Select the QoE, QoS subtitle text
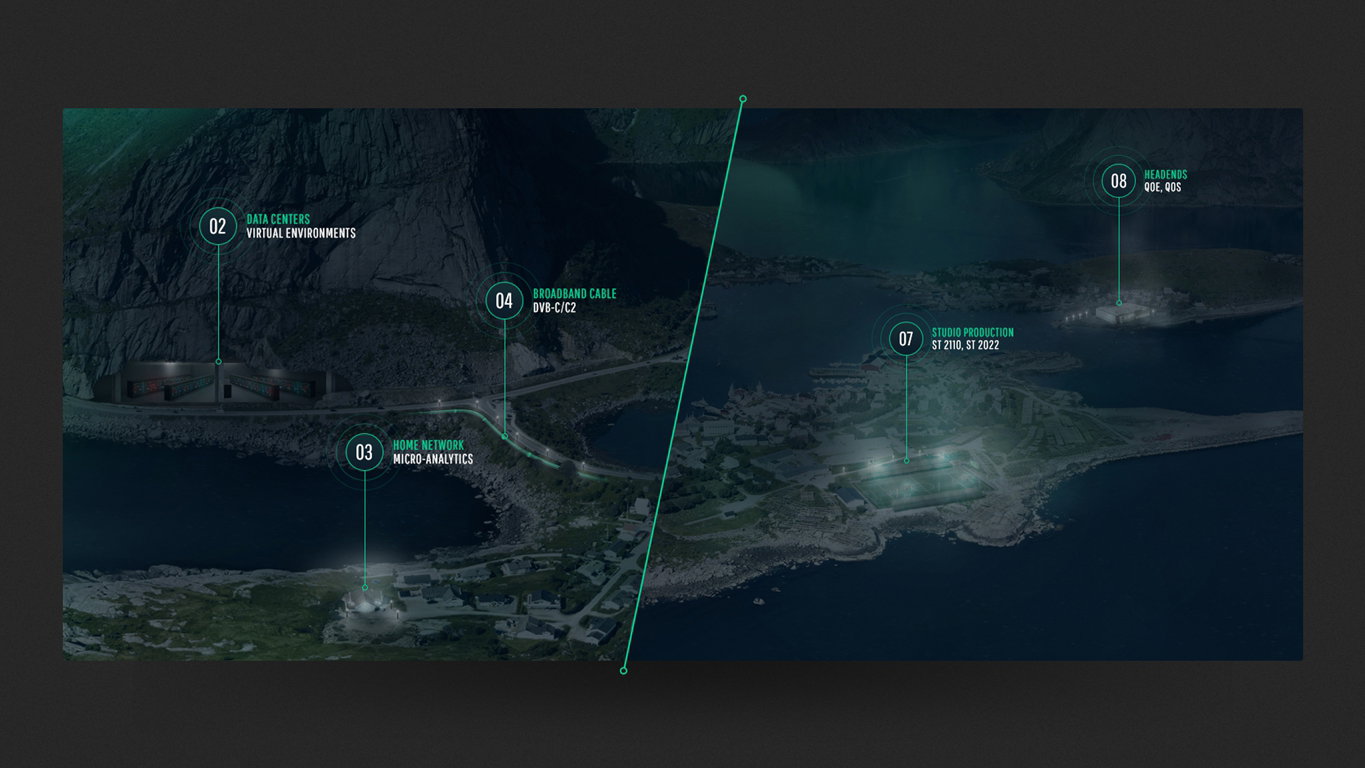Image resolution: width=1365 pixels, height=768 pixels. click(x=1163, y=188)
